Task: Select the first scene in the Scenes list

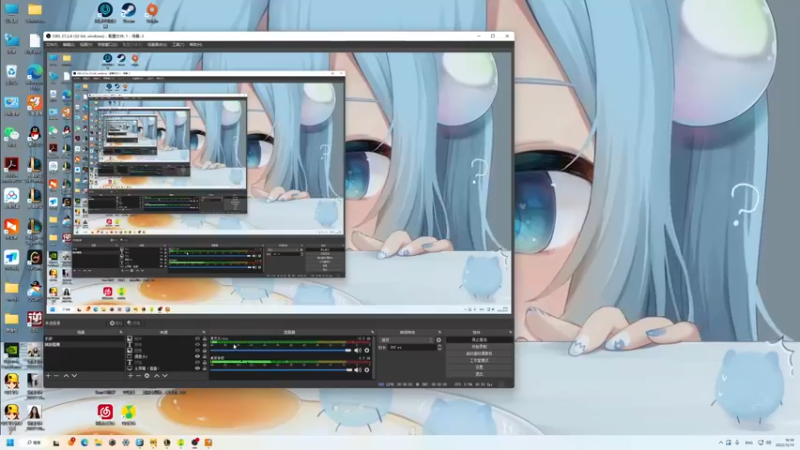Action: coord(83,338)
